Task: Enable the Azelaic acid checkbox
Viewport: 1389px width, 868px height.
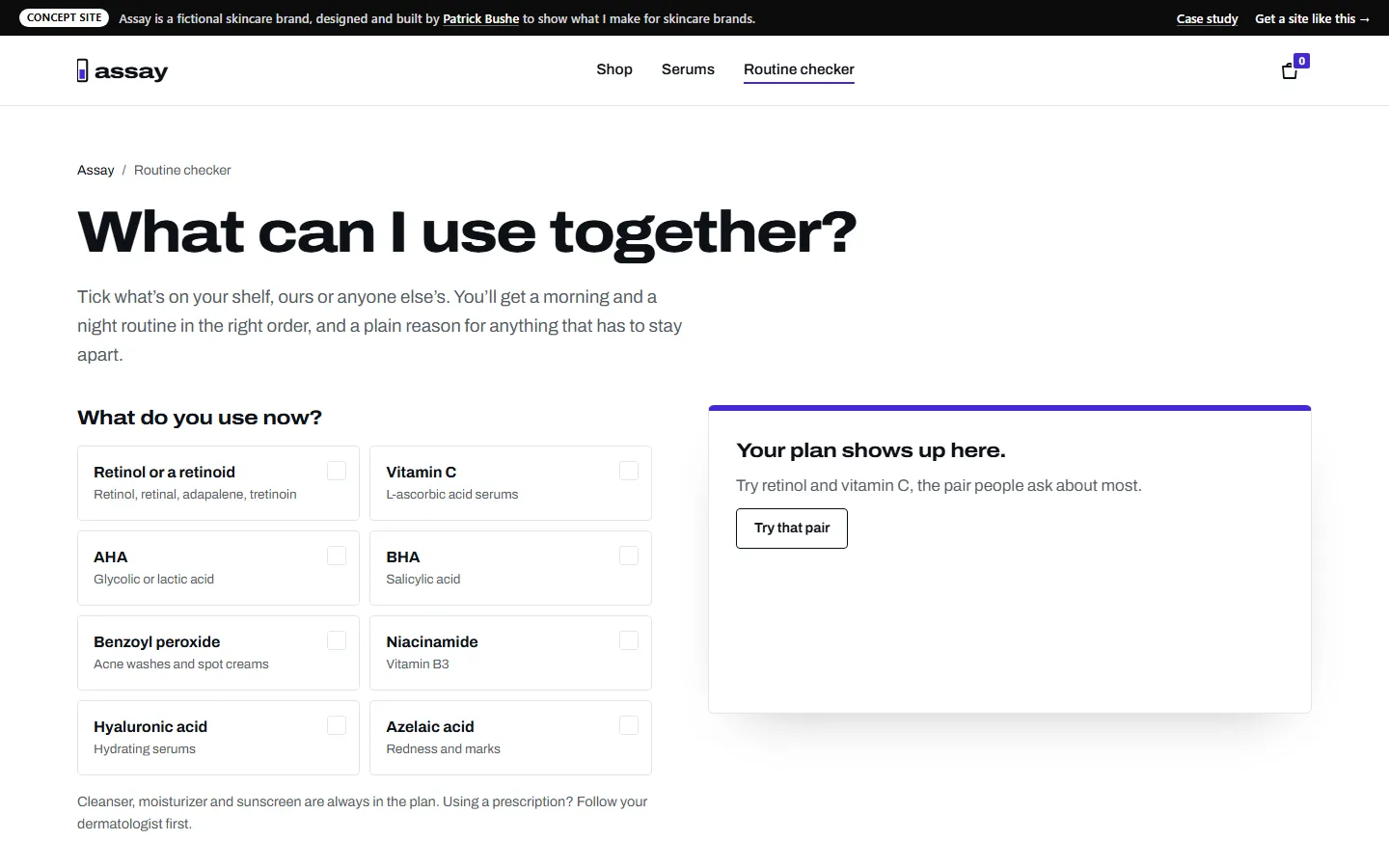Action: (x=629, y=725)
